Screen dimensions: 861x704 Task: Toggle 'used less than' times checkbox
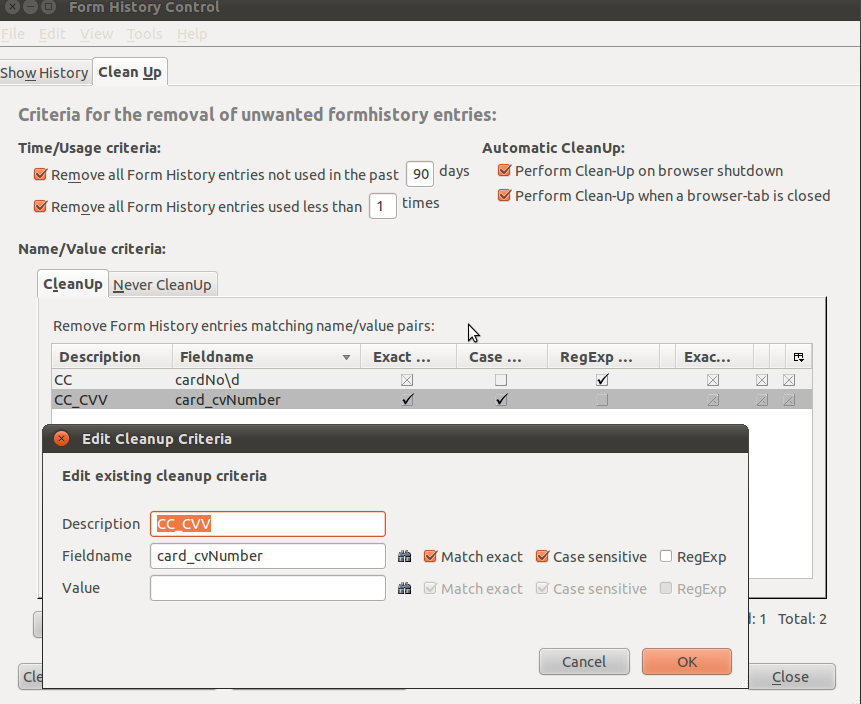[x=40, y=206]
